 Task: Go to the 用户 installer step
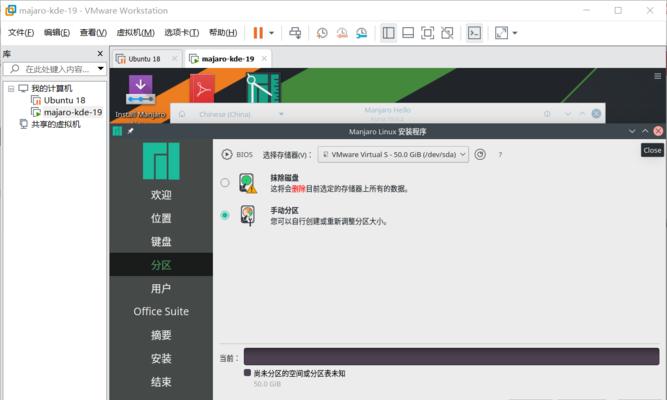click(x=161, y=289)
